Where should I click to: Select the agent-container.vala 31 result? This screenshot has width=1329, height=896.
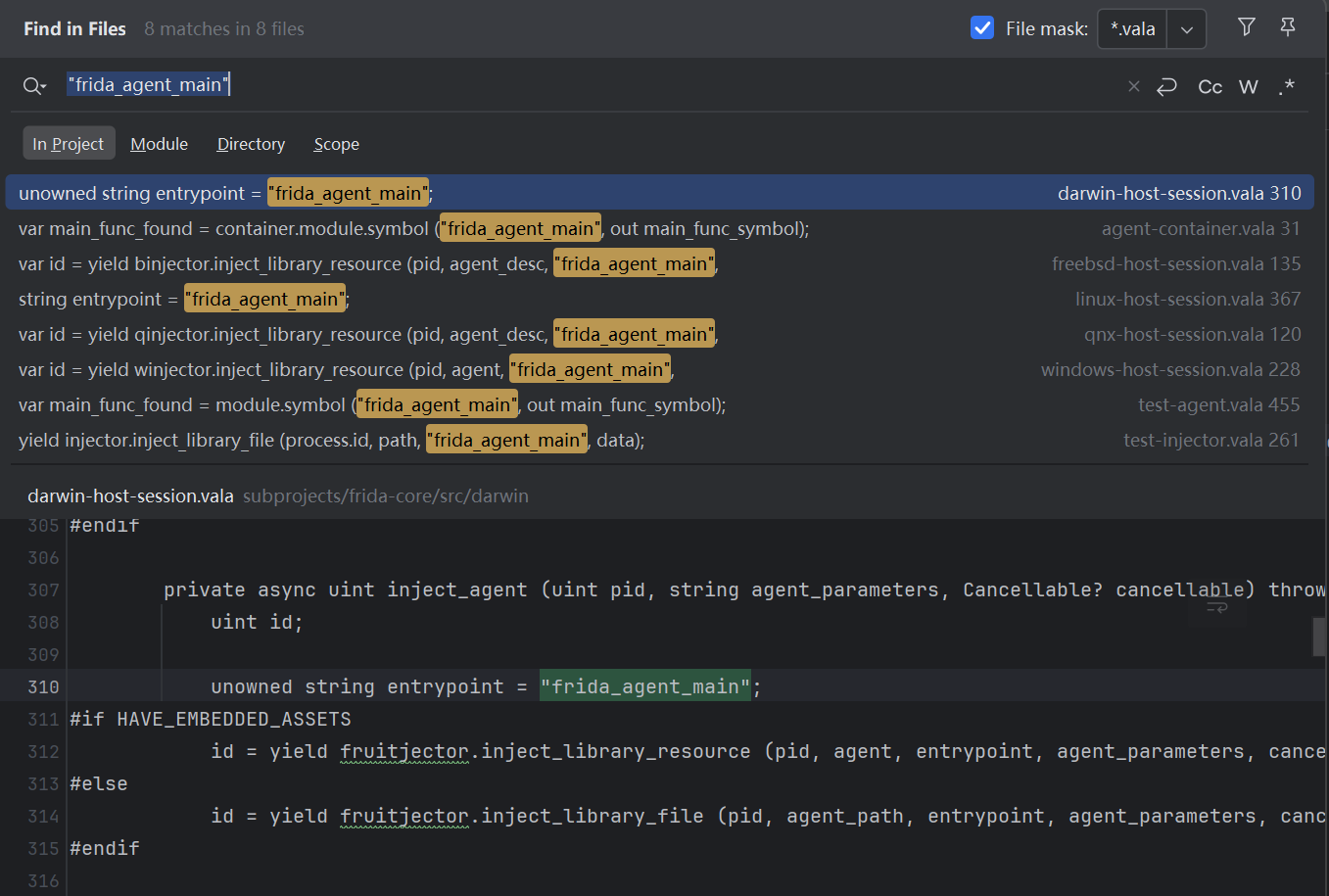(659, 228)
